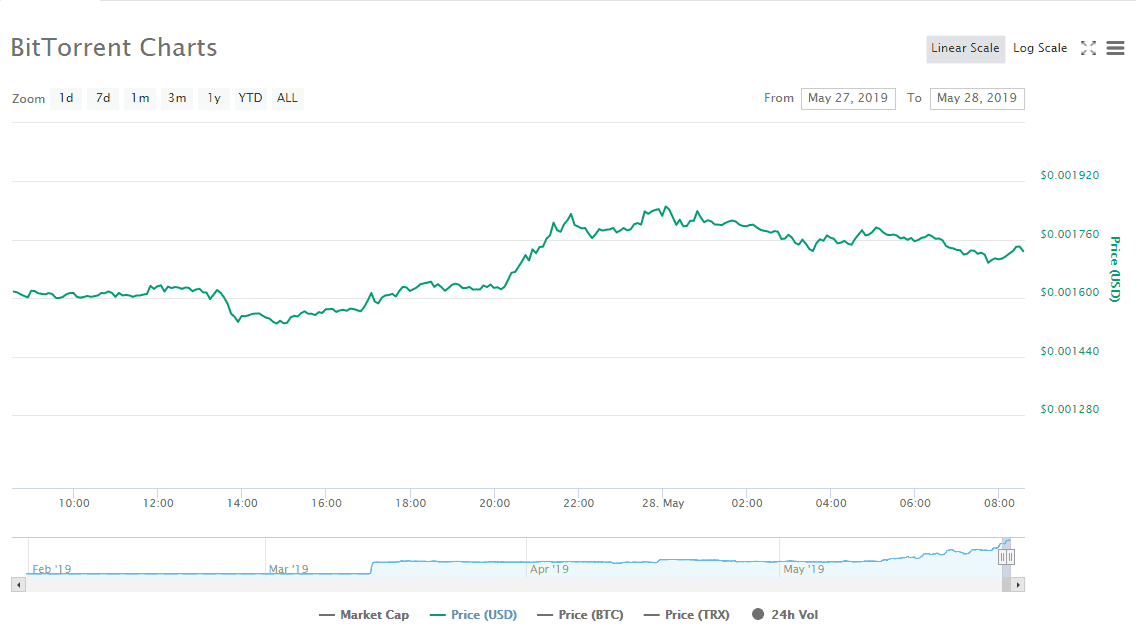Set zoom to 1y
1137x629 pixels.
coord(214,98)
